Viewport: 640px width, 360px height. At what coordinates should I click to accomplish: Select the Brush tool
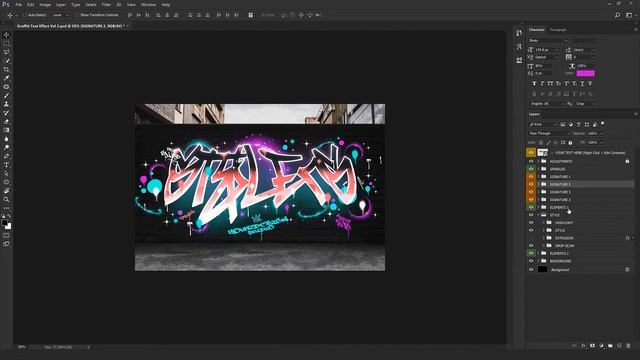(x=7, y=96)
